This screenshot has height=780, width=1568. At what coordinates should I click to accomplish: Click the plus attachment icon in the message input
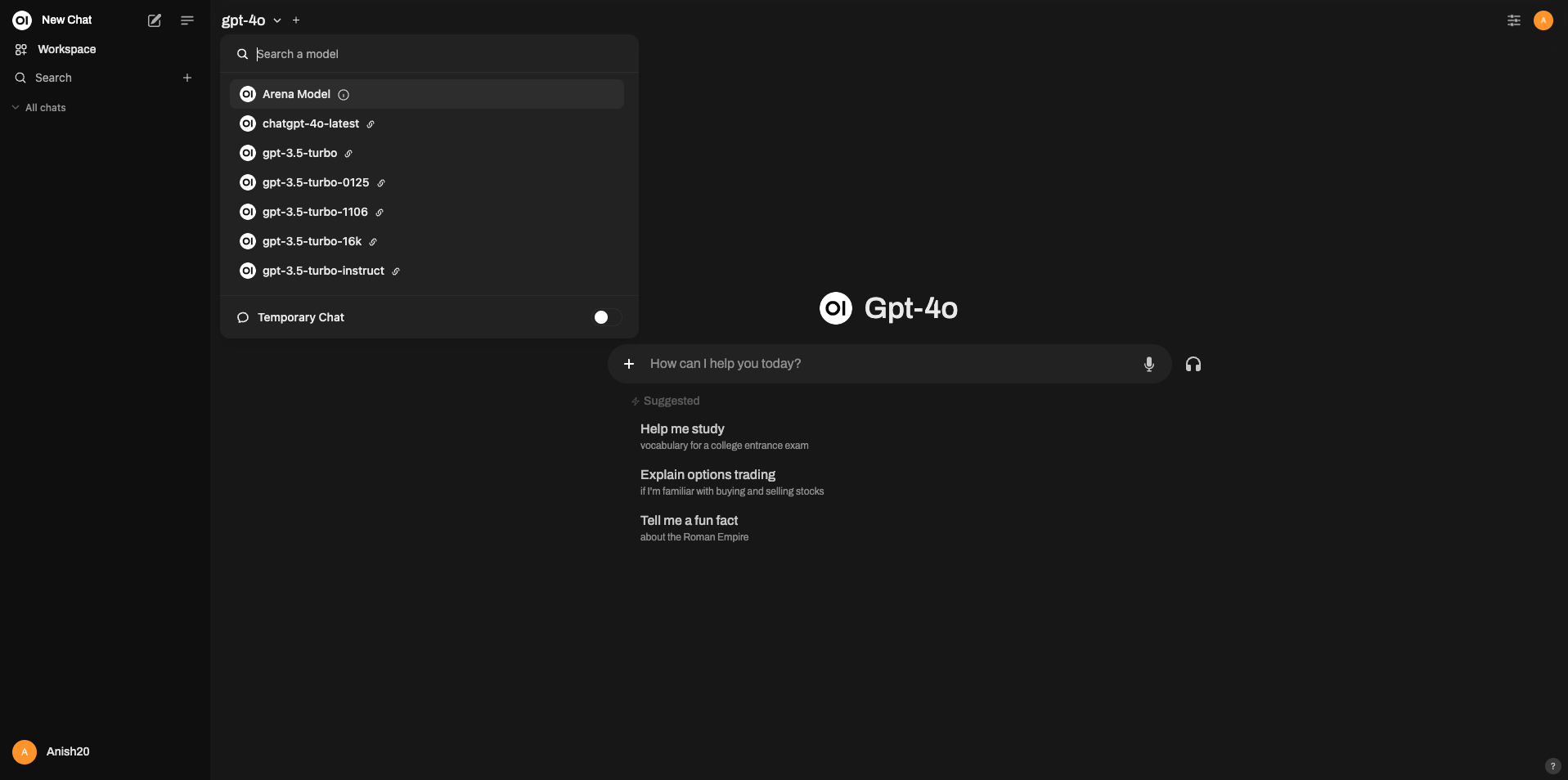coord(628,364)
